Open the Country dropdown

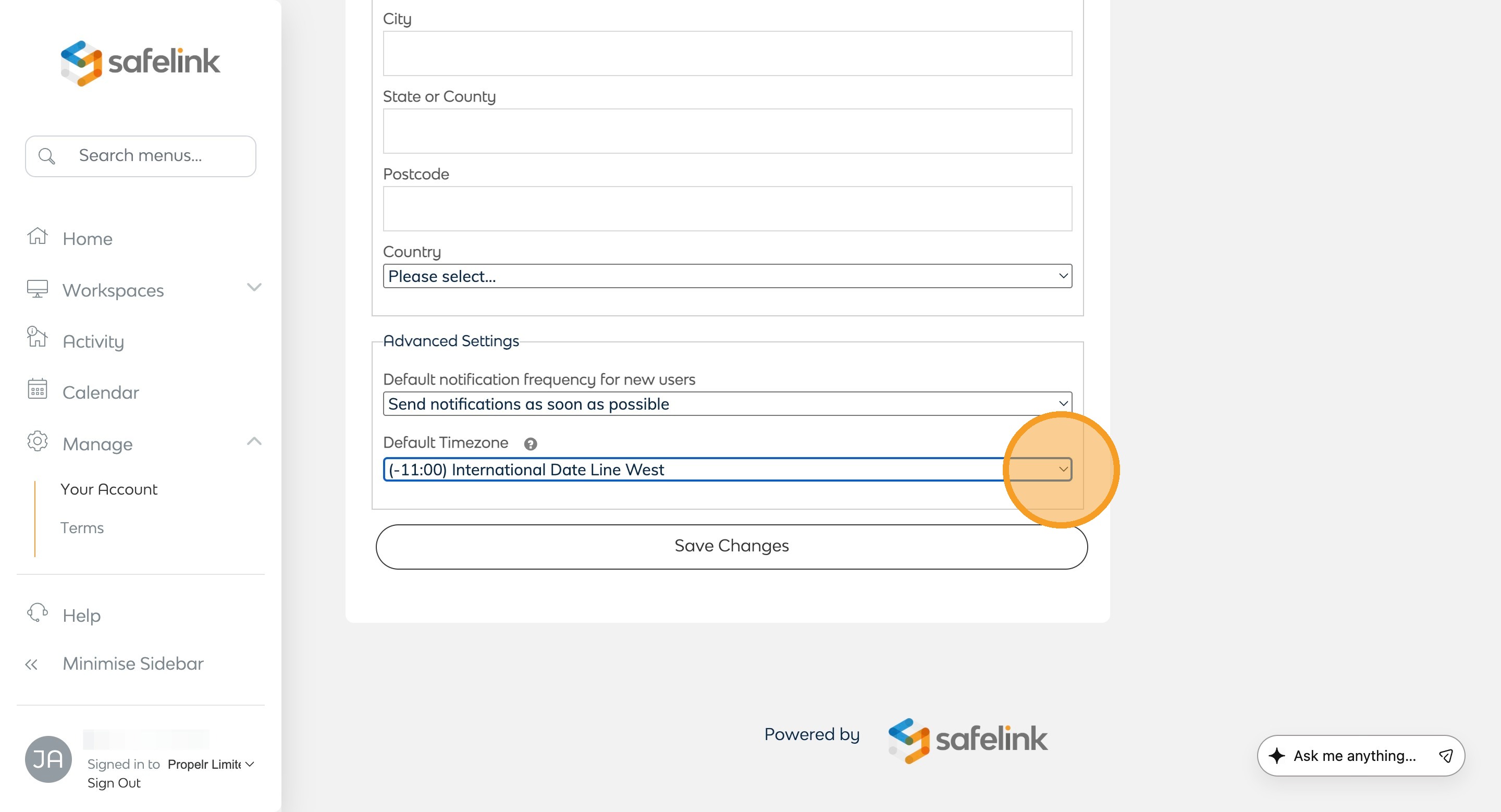coord(727,276)
